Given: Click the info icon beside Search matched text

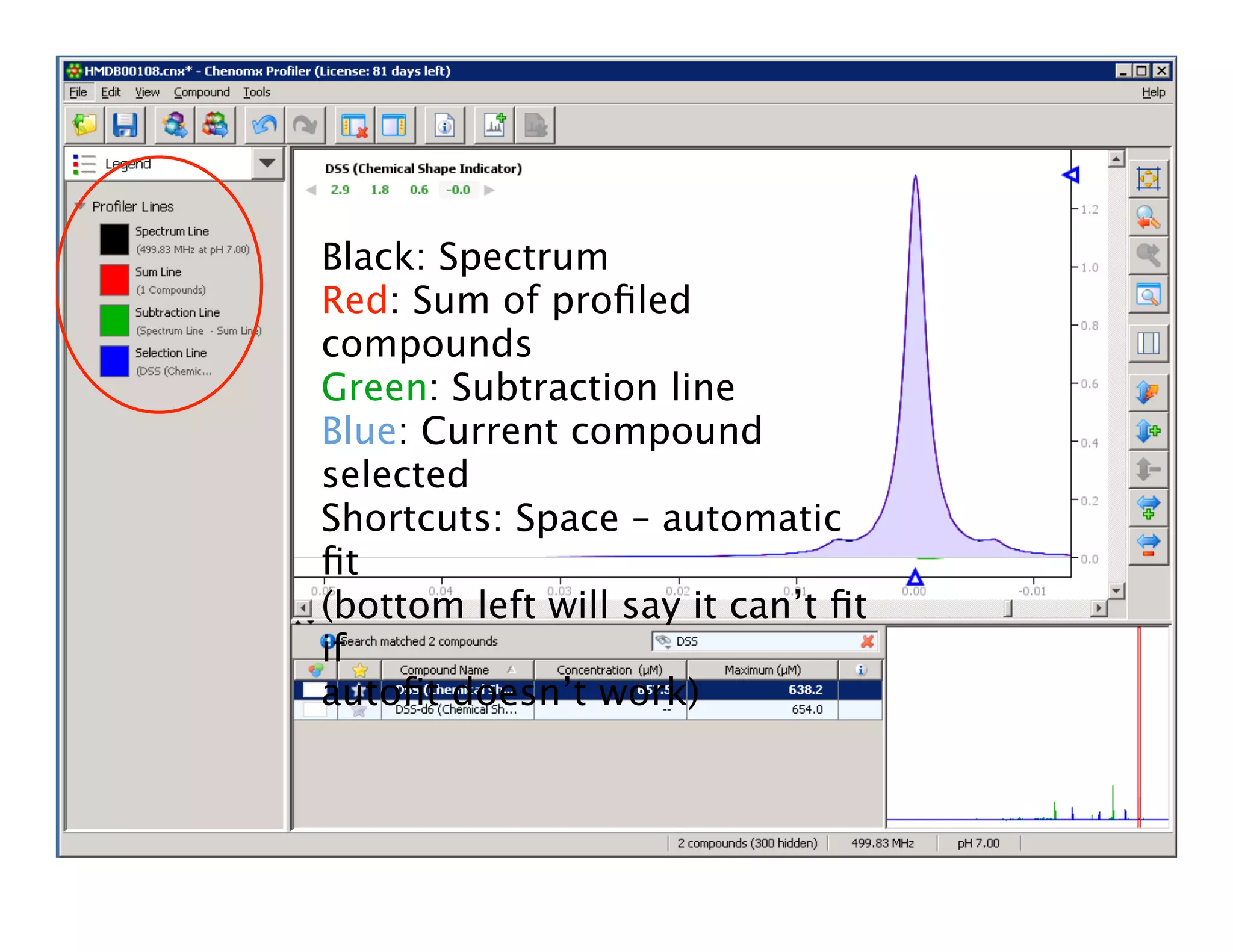Looking at the screenshot, I should pos(328,641).
